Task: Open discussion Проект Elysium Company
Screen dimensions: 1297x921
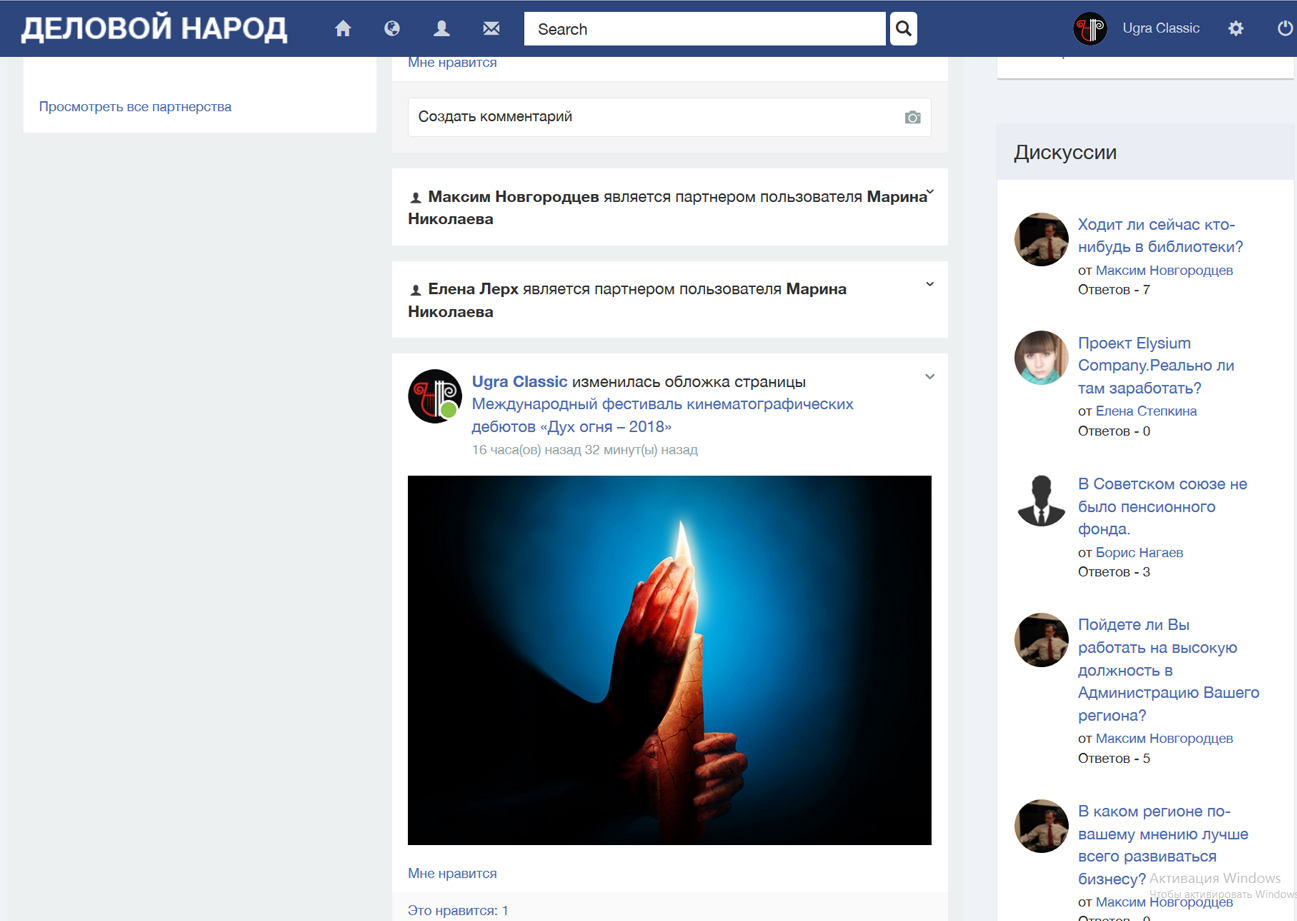Action: pyautogui.click(x=1156, y=365)
